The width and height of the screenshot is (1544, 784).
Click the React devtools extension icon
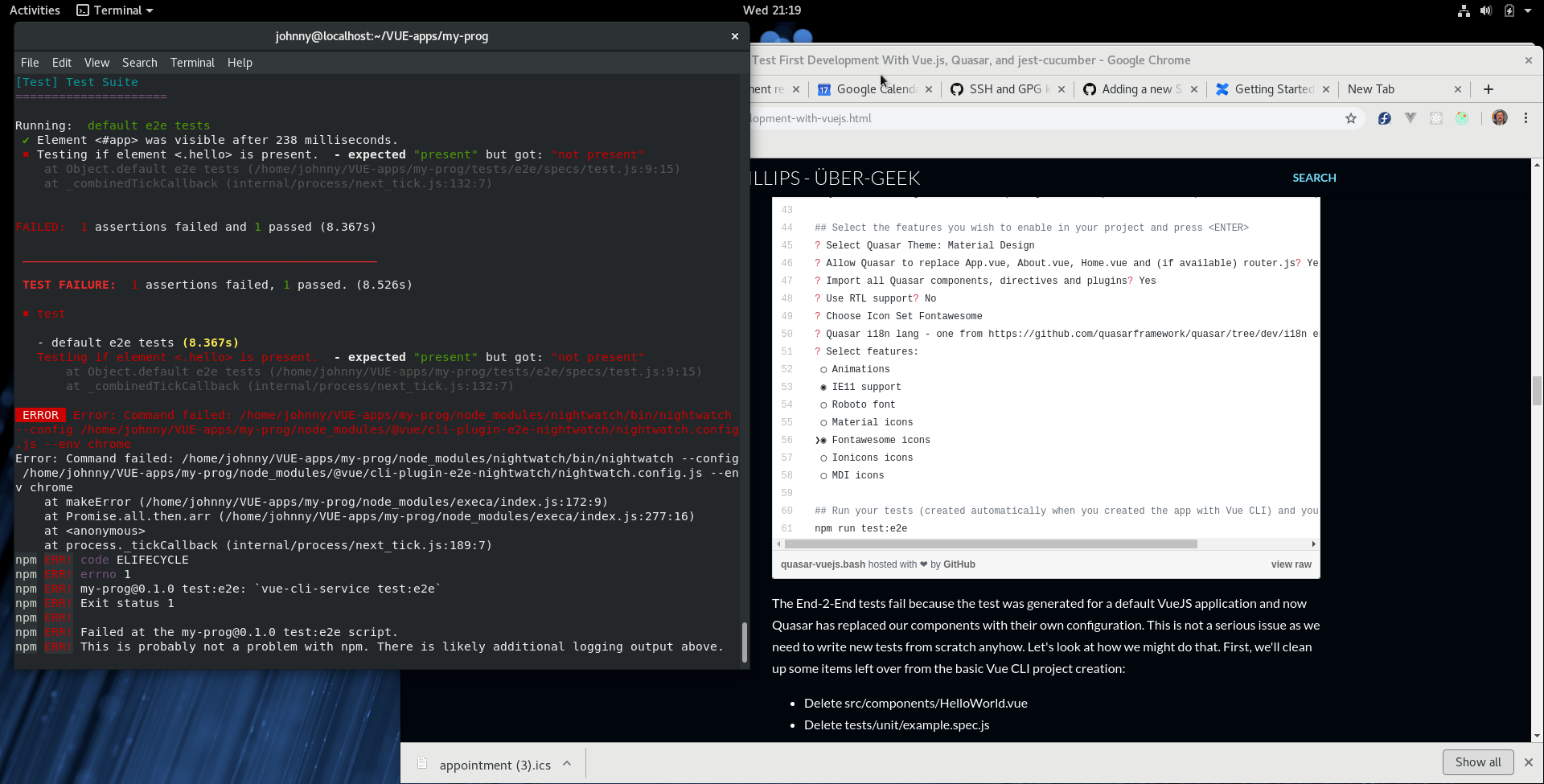(x=1436, y=118)
